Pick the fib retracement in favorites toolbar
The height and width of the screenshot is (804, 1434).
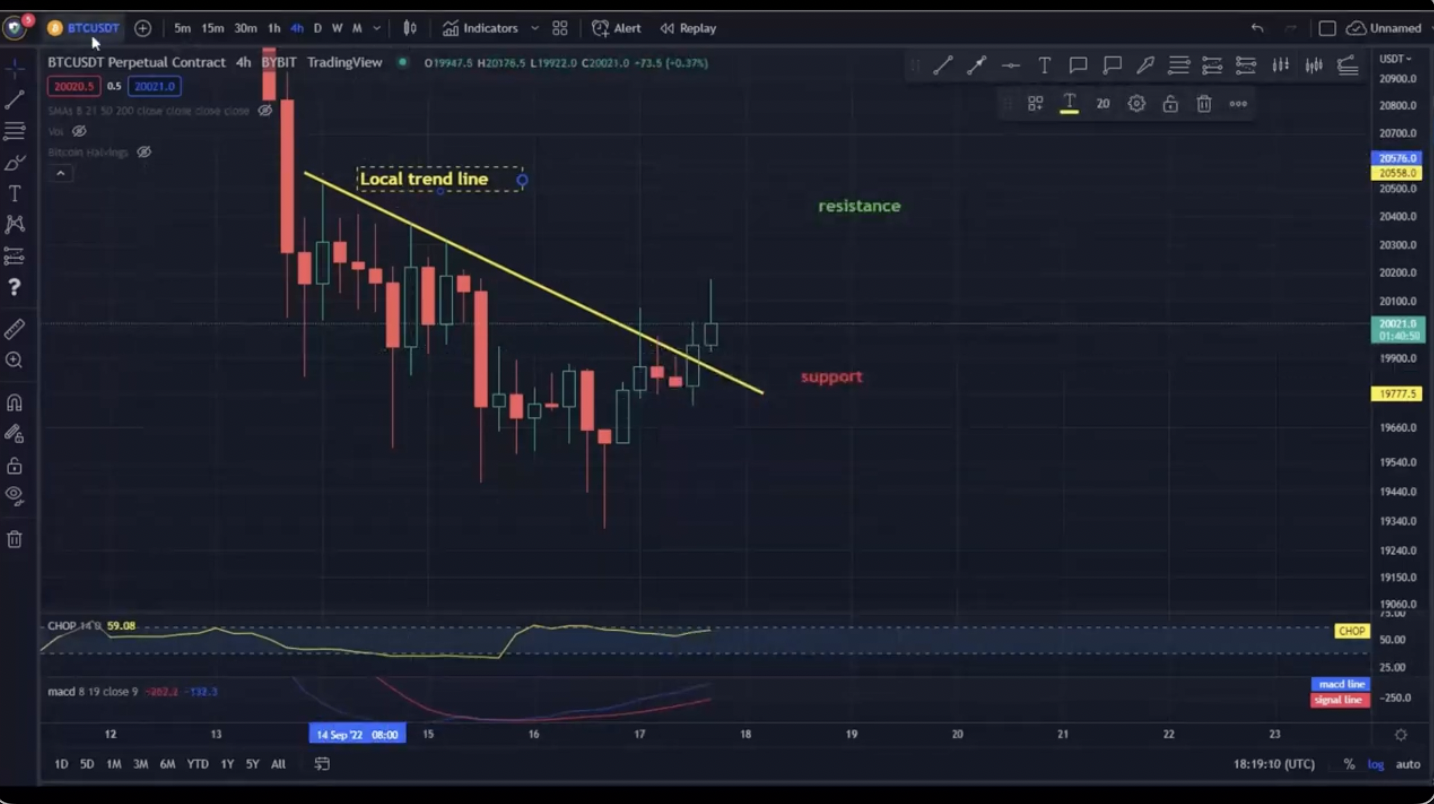click(1179, 65)
